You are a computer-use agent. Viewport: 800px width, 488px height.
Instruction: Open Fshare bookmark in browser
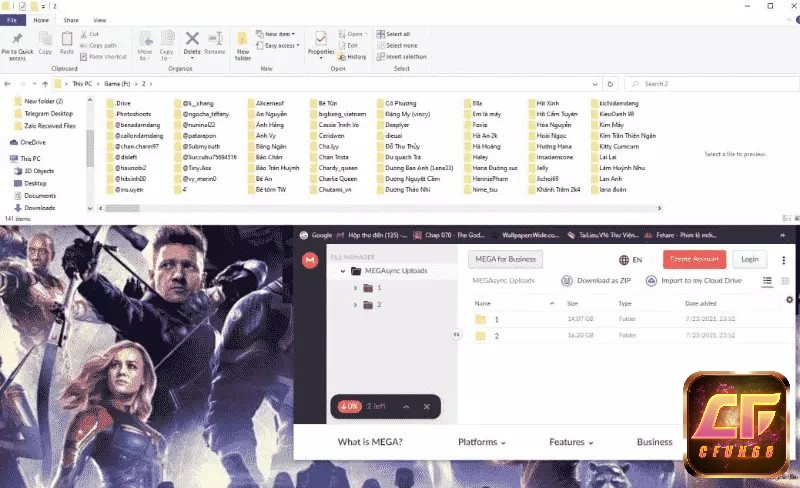click(681, 235)
